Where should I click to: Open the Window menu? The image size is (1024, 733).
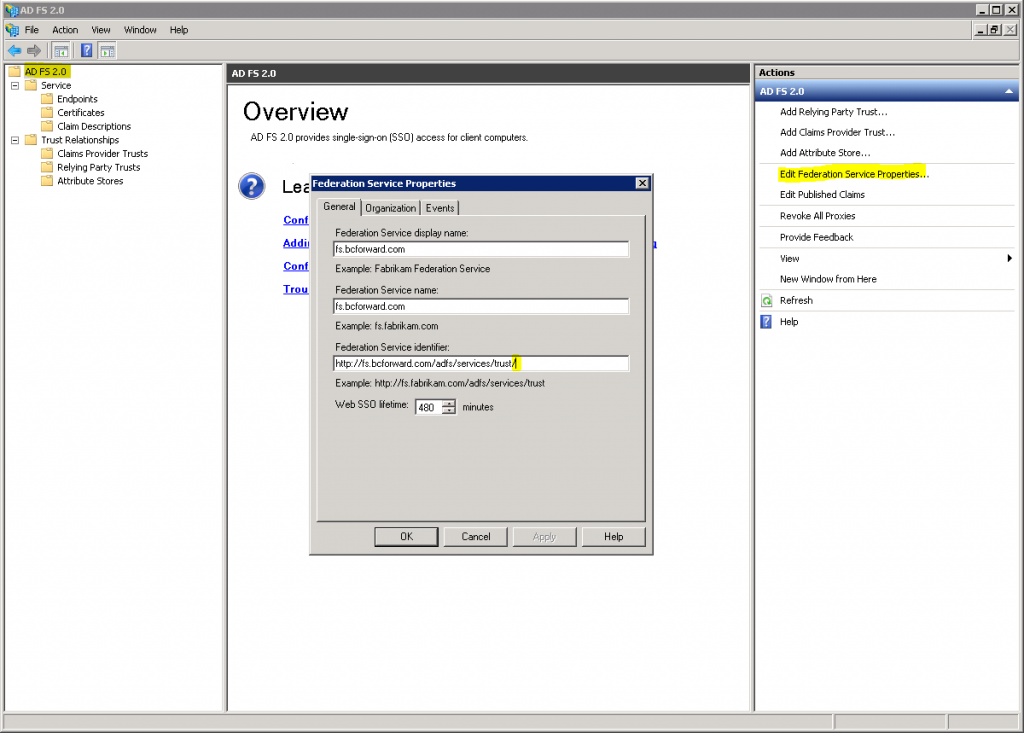(140, 30)
